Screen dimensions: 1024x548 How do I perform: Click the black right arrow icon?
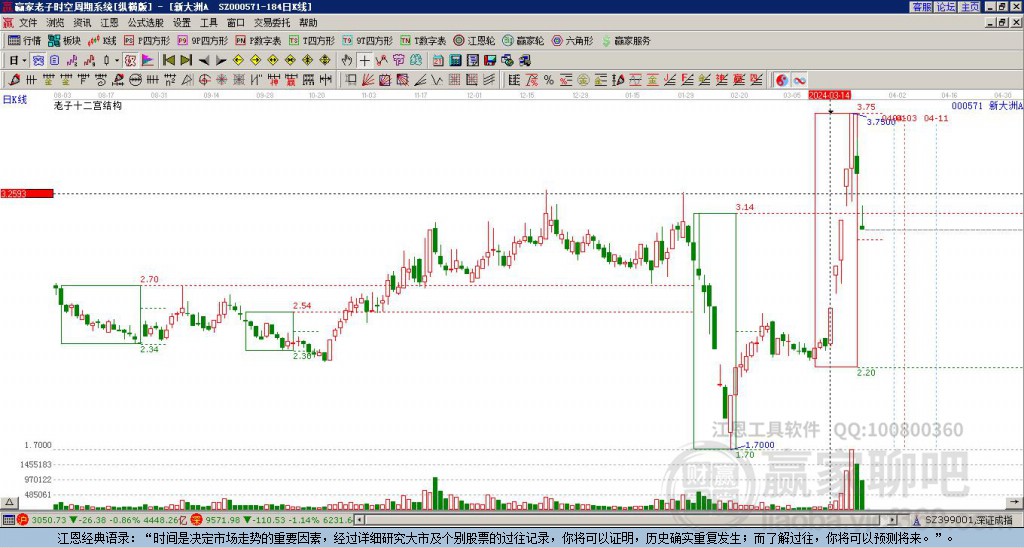coord(221,60)
